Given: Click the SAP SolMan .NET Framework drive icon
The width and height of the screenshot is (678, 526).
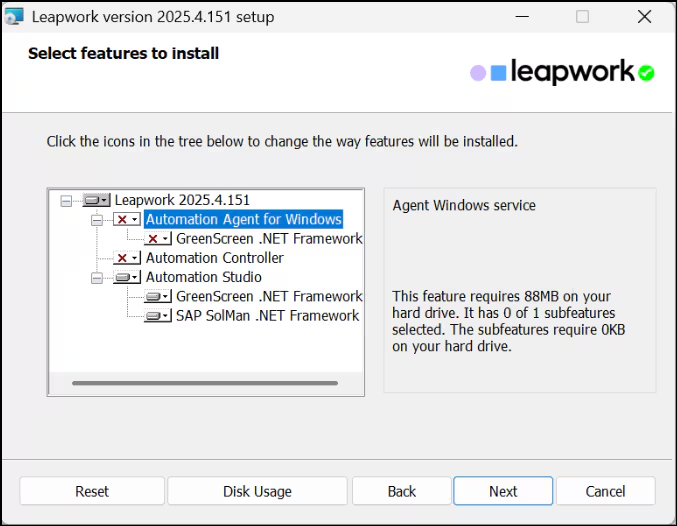Looking at the screenshot, I should (x=158, y=316).
